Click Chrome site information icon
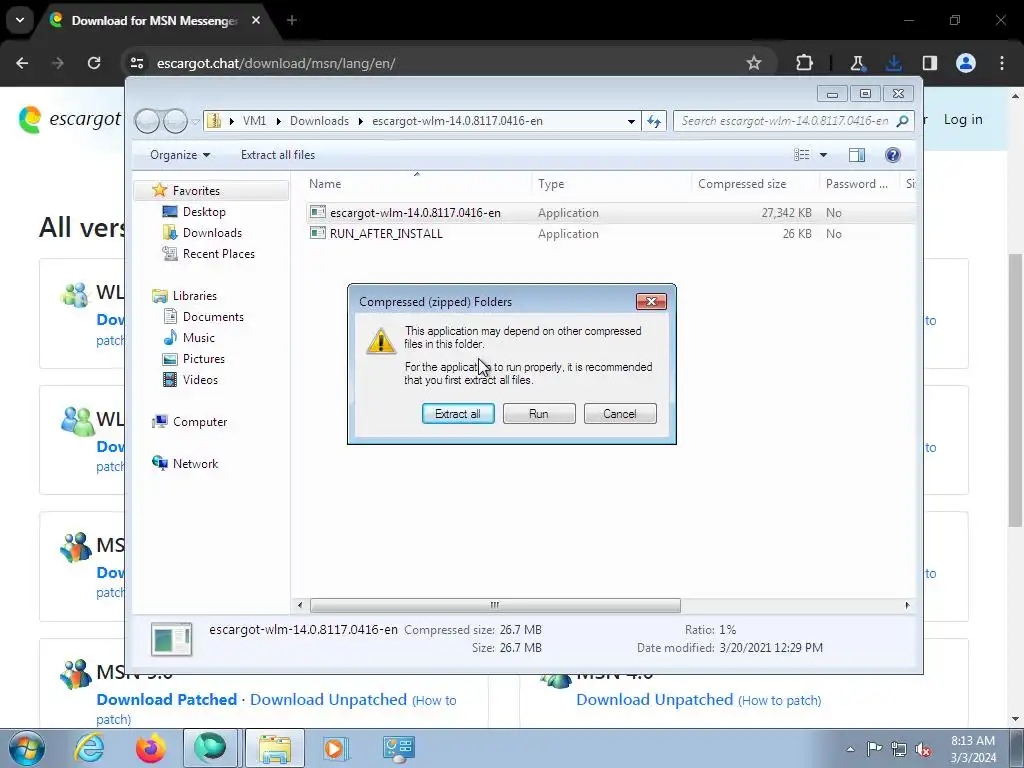This screenshot has height=768, width=1024. point(136,63)
